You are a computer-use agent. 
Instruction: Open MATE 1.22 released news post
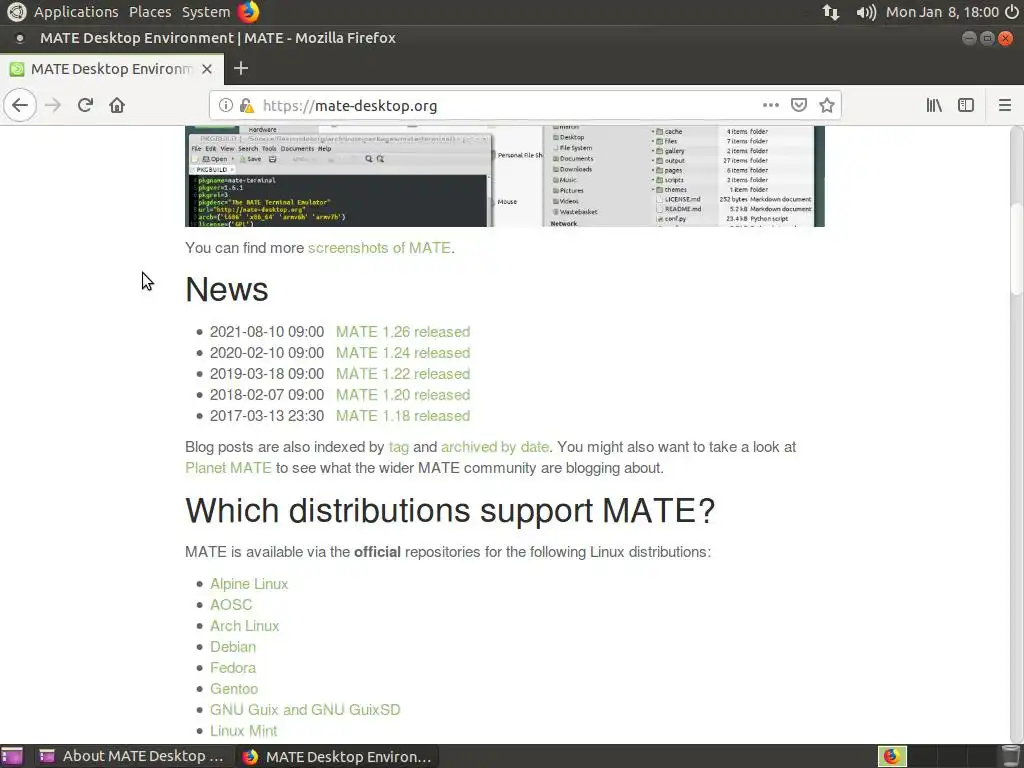pos(403,374)
